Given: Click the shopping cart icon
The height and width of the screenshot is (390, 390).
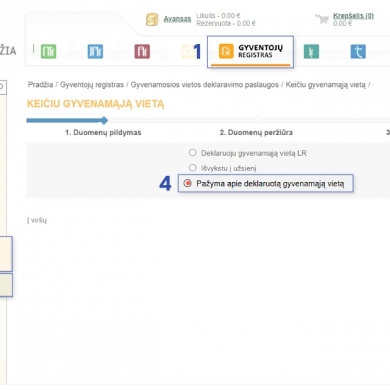Looking at the screenshot, I should [x=322, y=19].
